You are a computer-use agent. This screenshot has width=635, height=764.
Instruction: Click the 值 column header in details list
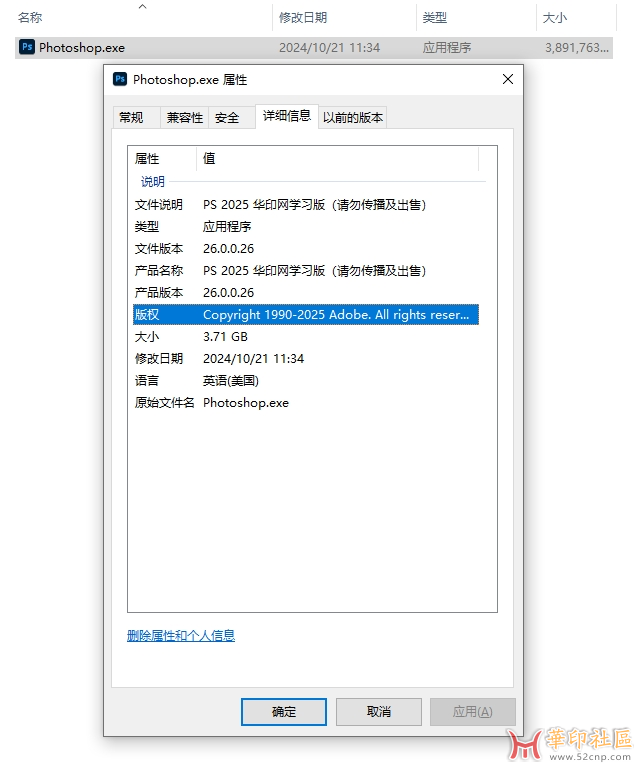[338, 158]
